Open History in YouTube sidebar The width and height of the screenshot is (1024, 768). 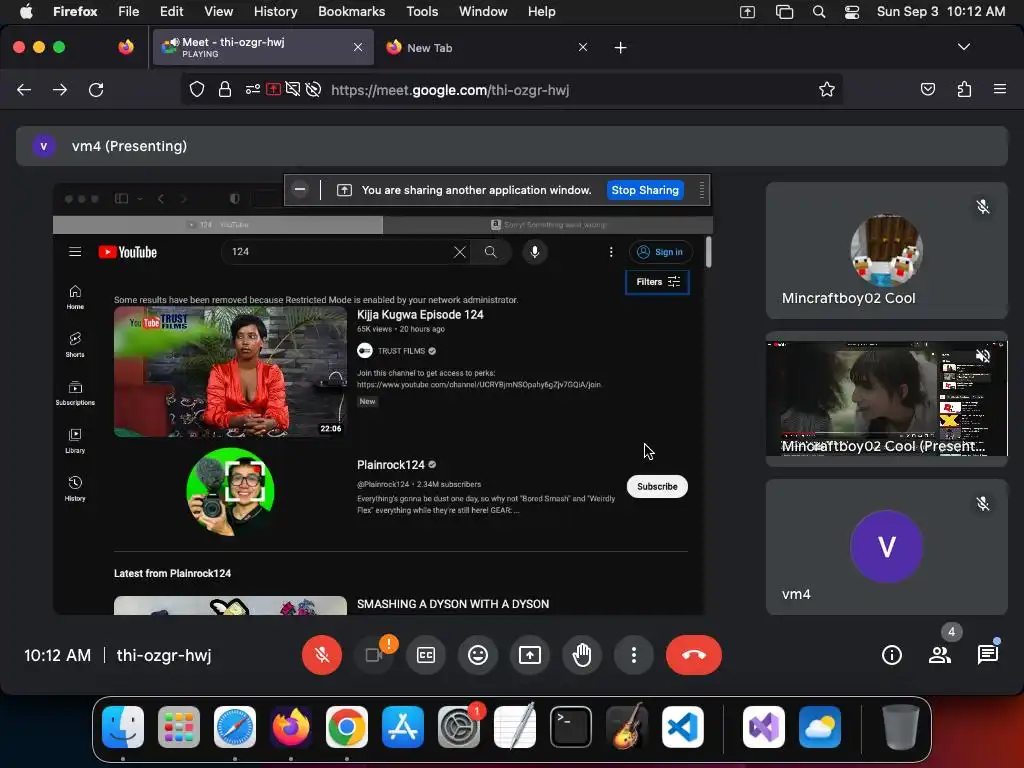(75, 488)
